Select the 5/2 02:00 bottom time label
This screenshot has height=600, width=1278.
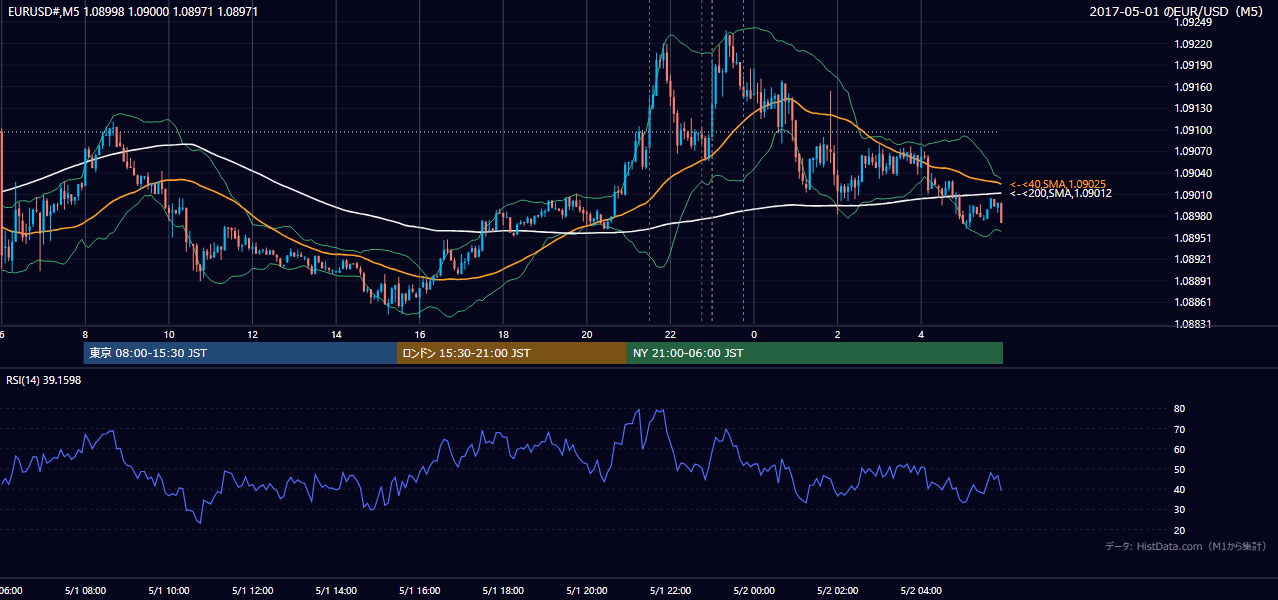pos(838,590)
